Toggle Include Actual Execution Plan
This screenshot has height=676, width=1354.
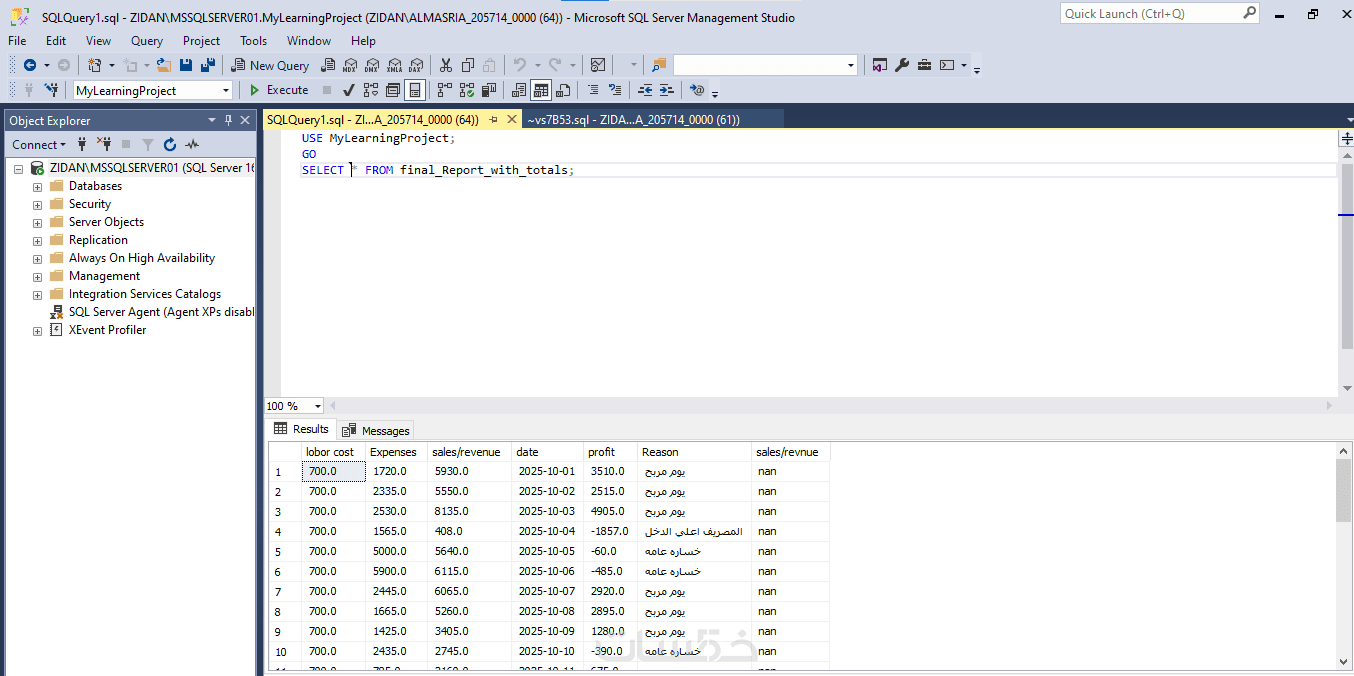coord(445,90)
